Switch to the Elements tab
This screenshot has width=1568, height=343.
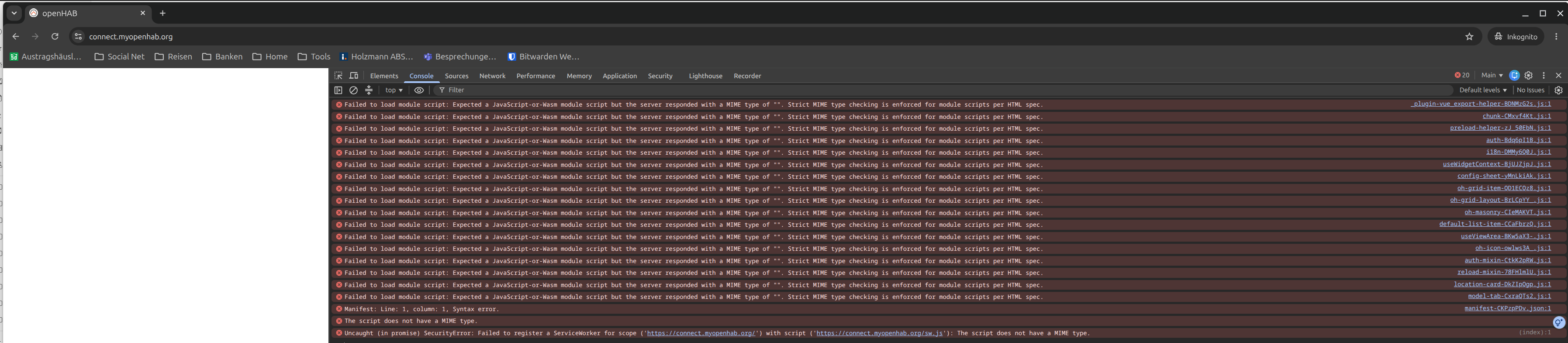[384, 76]
